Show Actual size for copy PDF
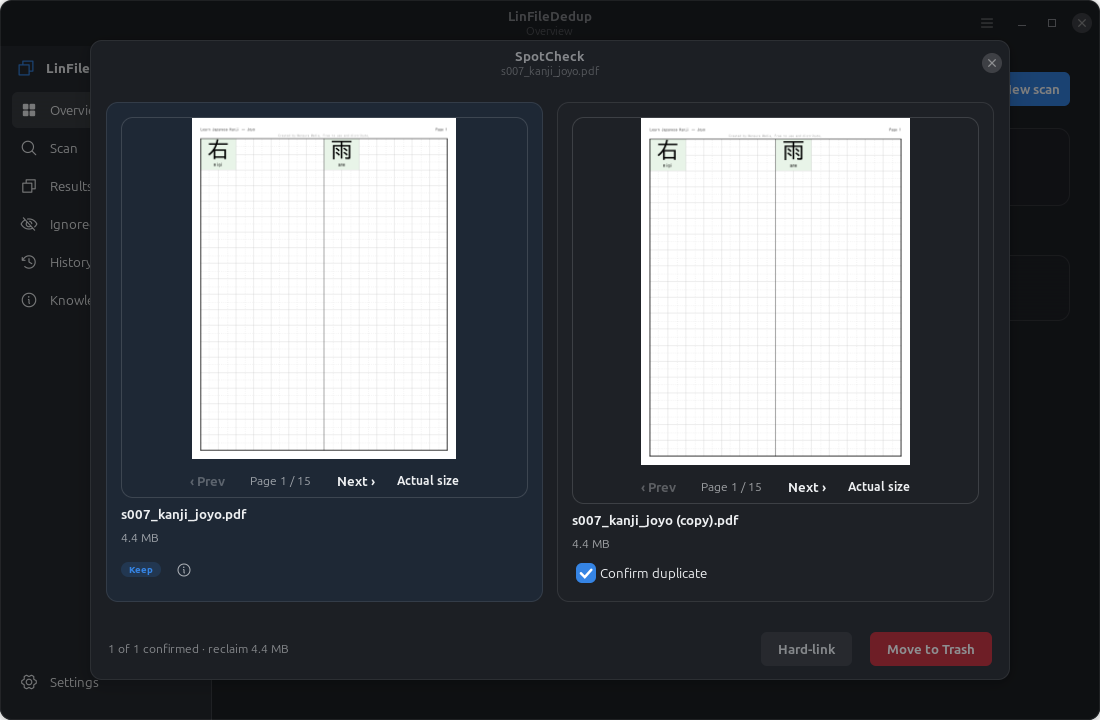Screen dimensions: 1100x720 (878, 486)
